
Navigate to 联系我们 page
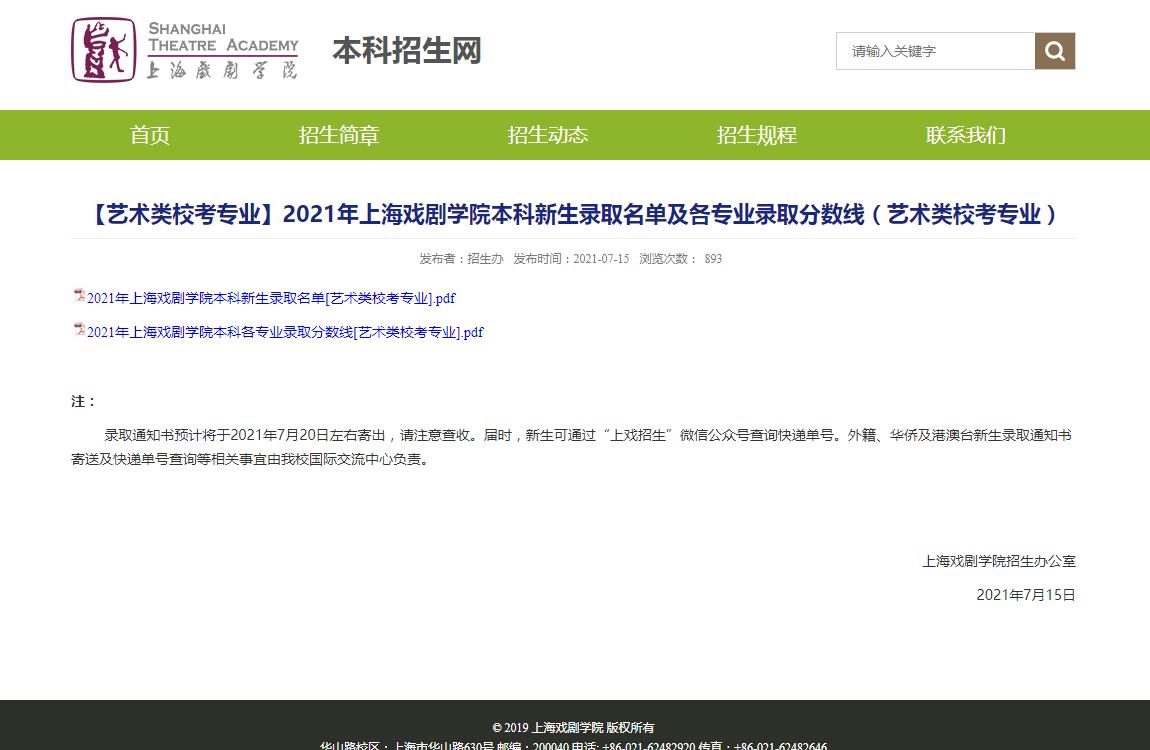(966, 135)
